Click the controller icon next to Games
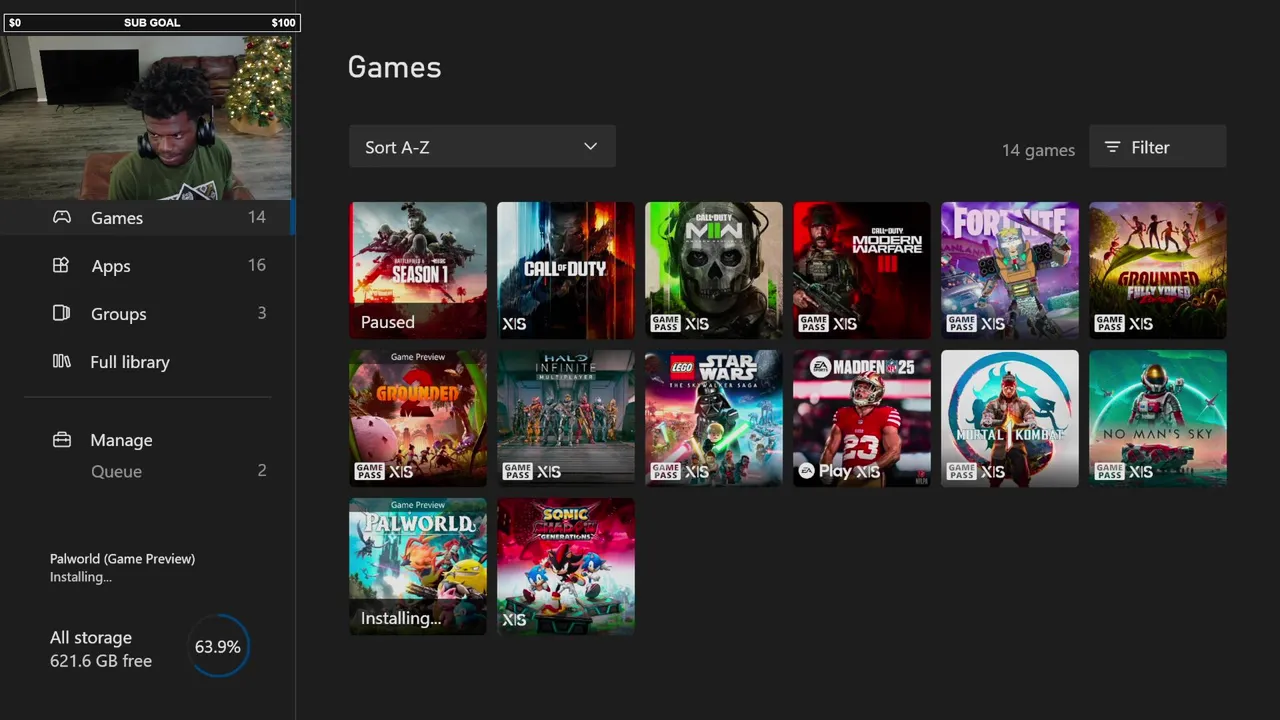The image size is (1280, 720). pyautogui.click(x=62, y=217)
